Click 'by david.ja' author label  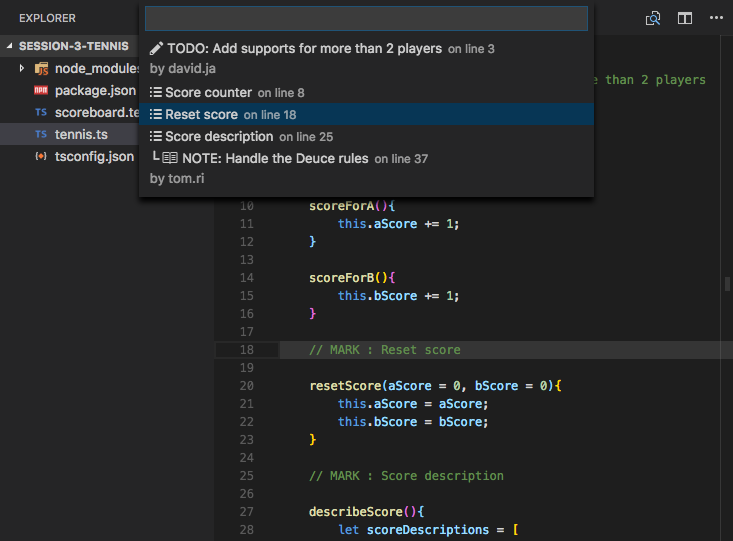pos(183,69)
